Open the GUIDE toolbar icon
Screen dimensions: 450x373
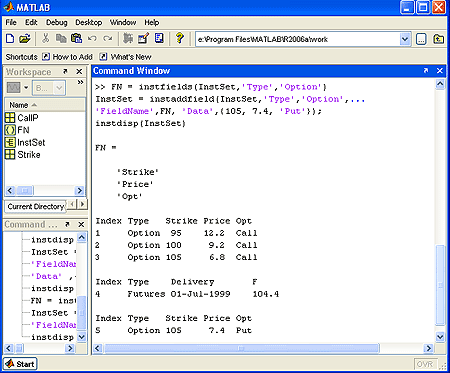tap(143, 39)
